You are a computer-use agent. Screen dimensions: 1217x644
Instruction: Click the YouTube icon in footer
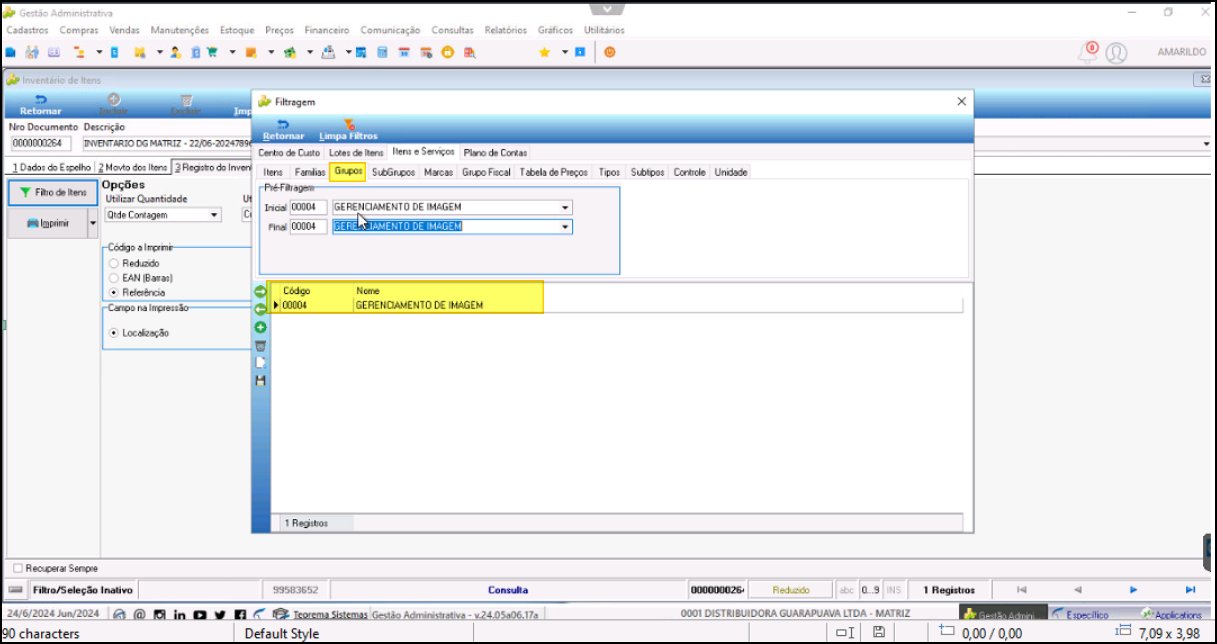(201, 614)
